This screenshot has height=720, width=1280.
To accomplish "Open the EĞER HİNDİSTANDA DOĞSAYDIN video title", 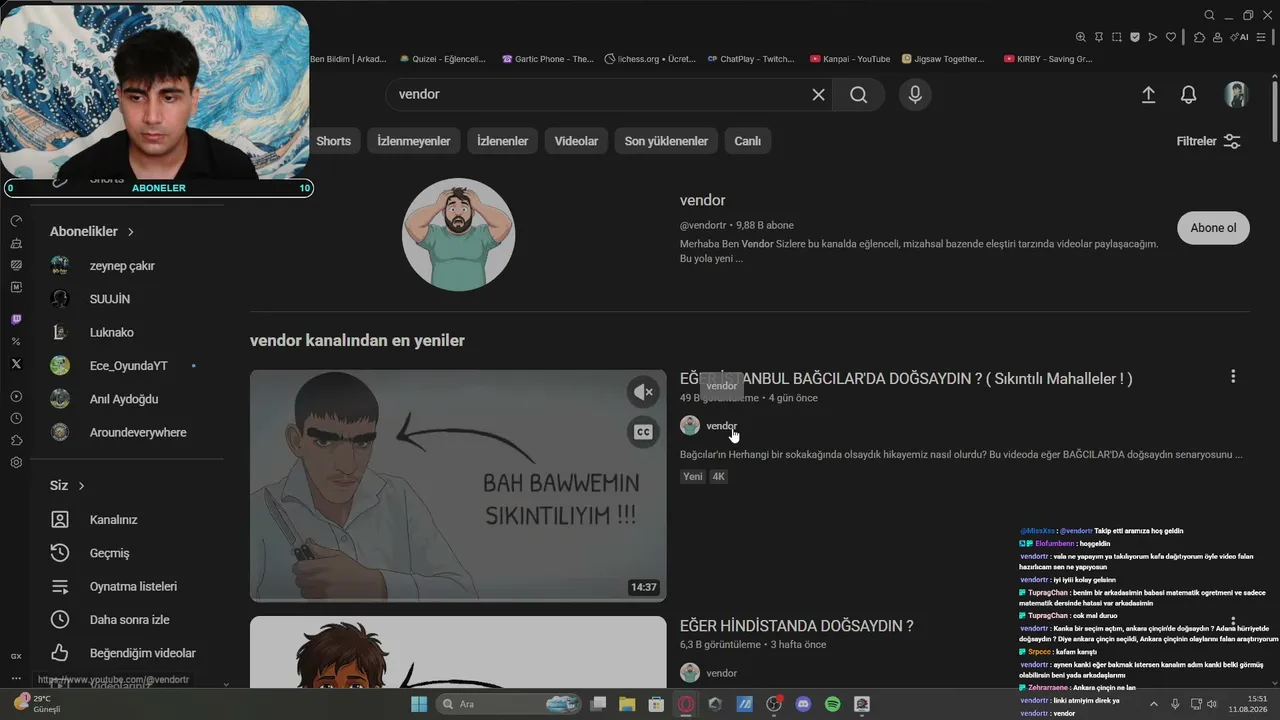I will point(796,626).
